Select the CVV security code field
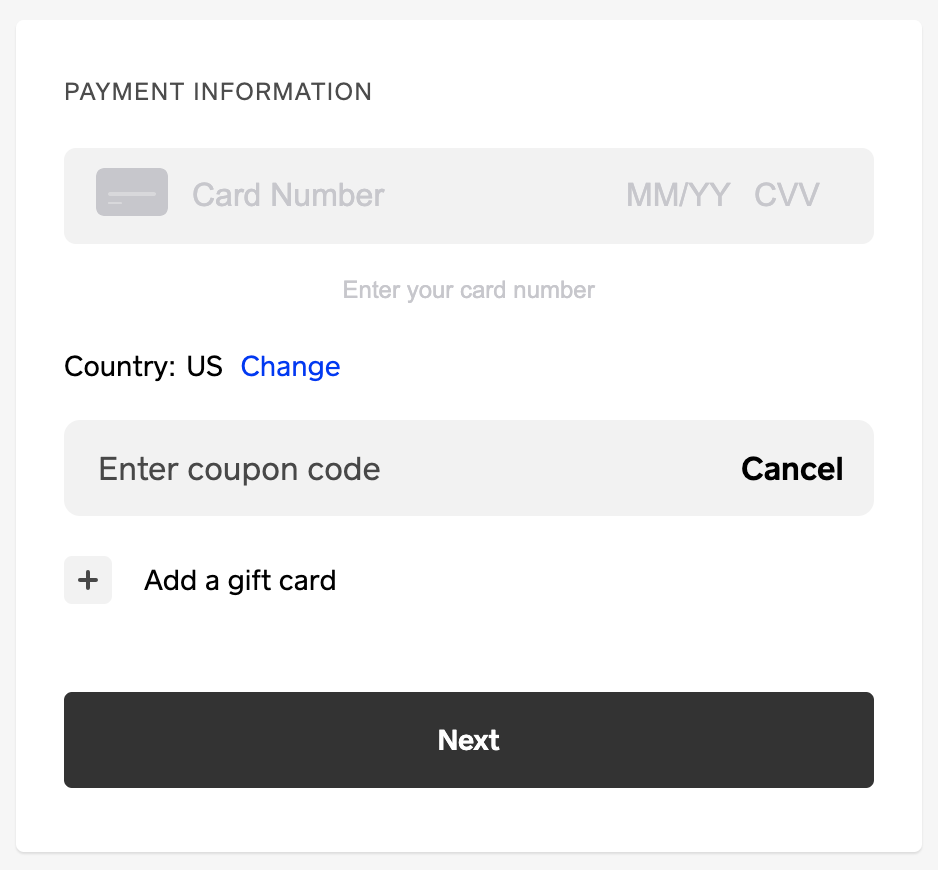Viewport: 938px width, 870px height. tap(786, 195)
